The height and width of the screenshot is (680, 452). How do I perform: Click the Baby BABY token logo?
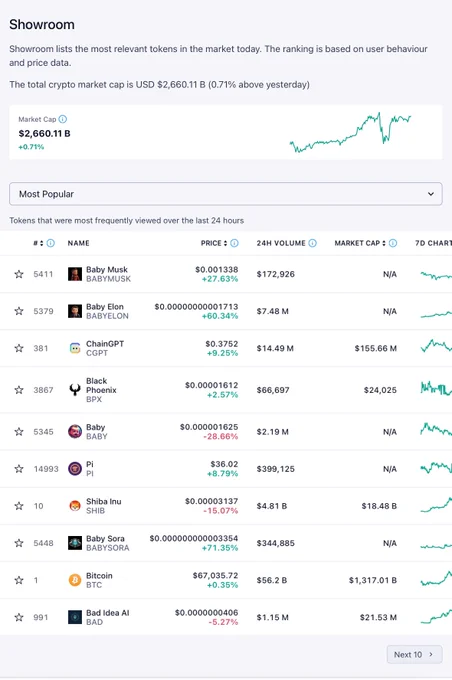(x=75, y=432)
